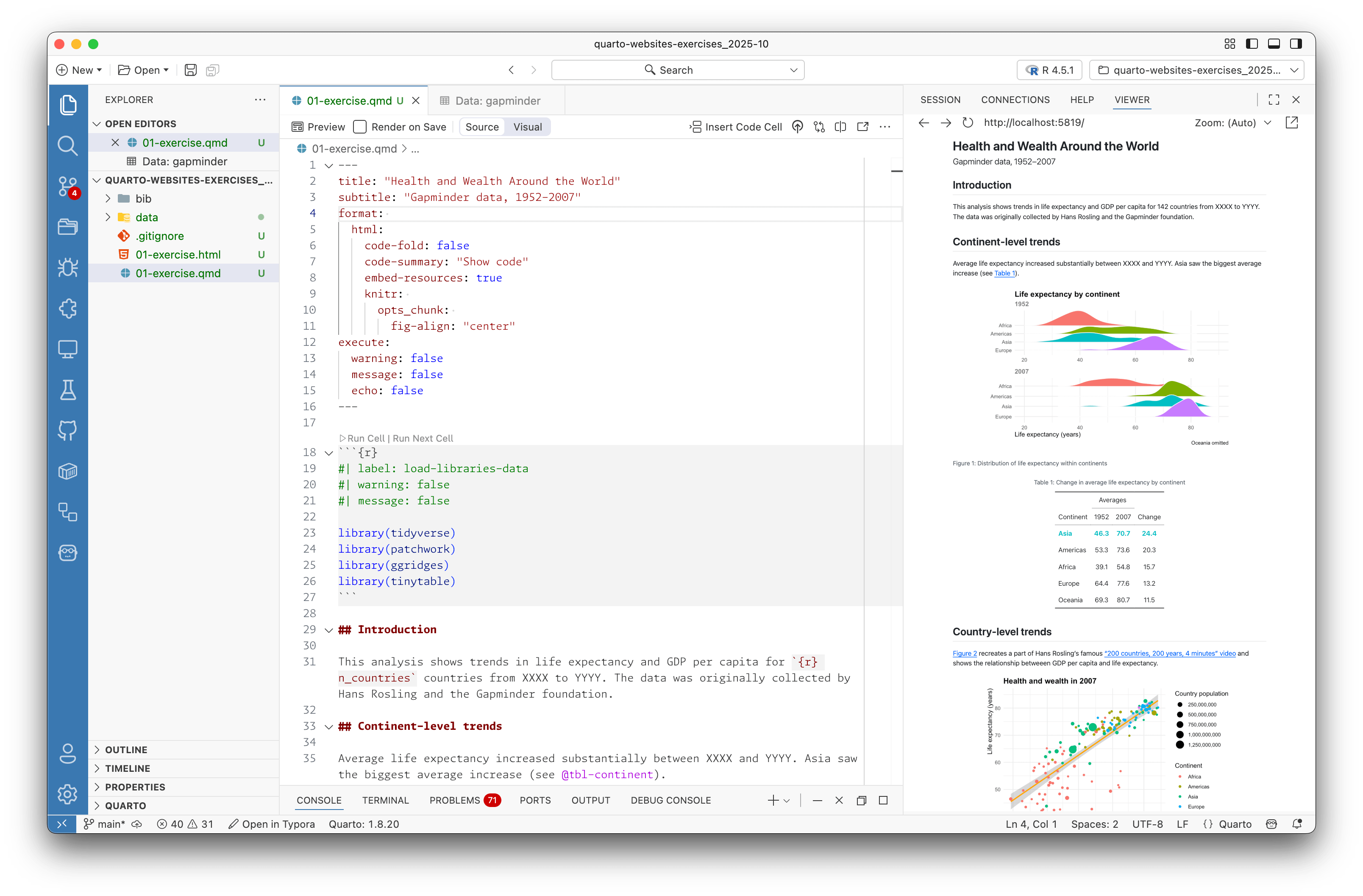The width and height of the screenshot is (1363, 896).
Task: Switch the editor to Visual mode
Action: (527, 127)
